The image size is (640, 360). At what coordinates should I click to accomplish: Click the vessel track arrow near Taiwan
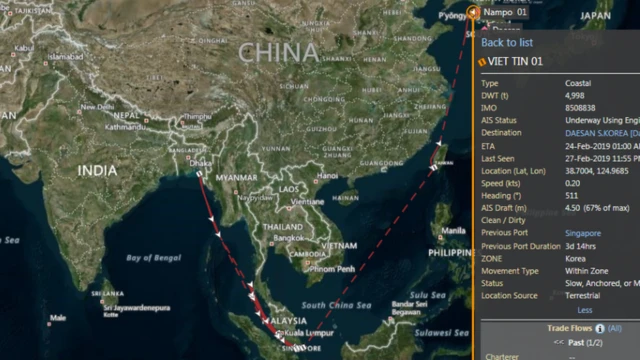coord(439,143)
